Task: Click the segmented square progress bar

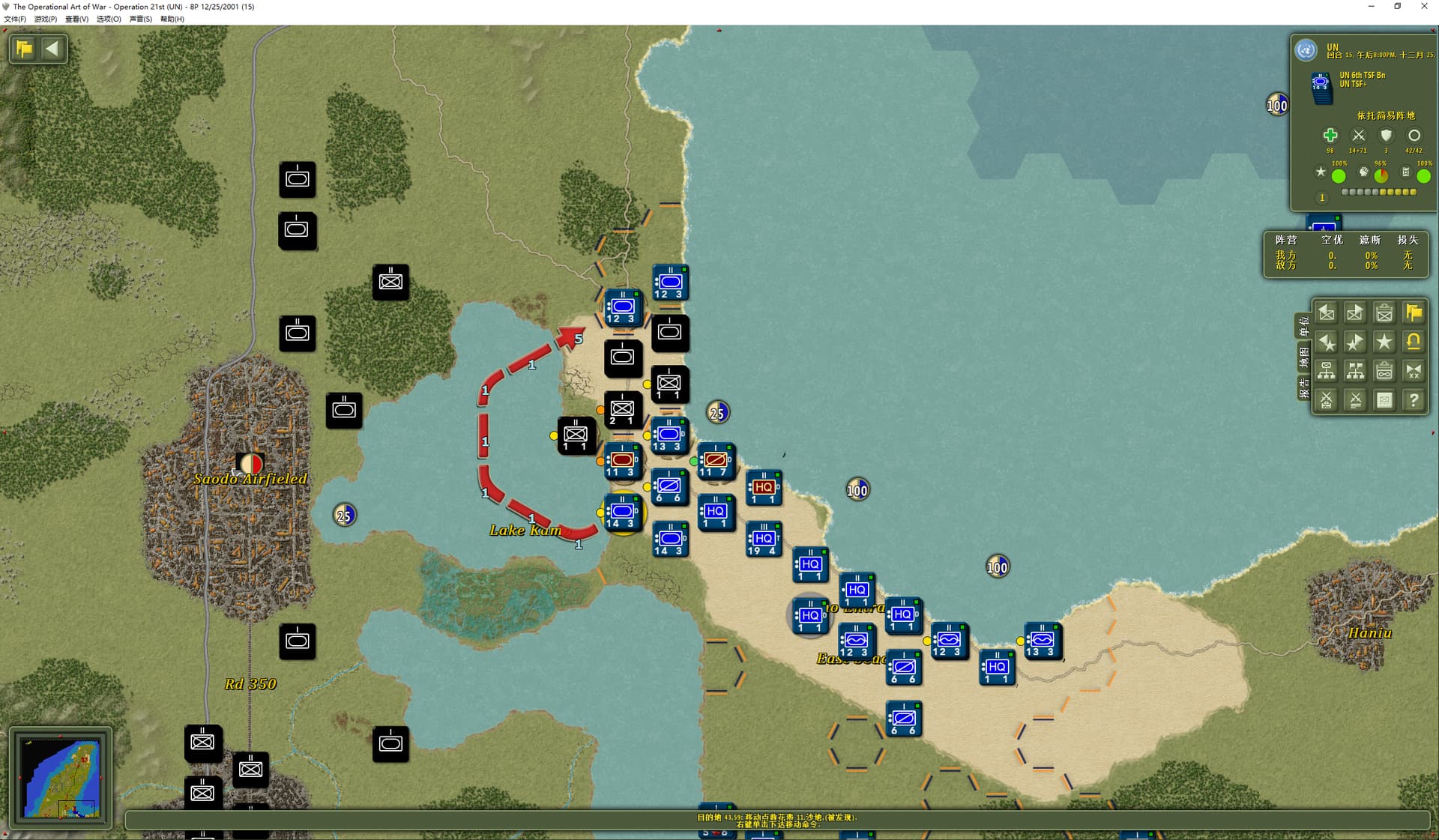Action: (1379, 193)
